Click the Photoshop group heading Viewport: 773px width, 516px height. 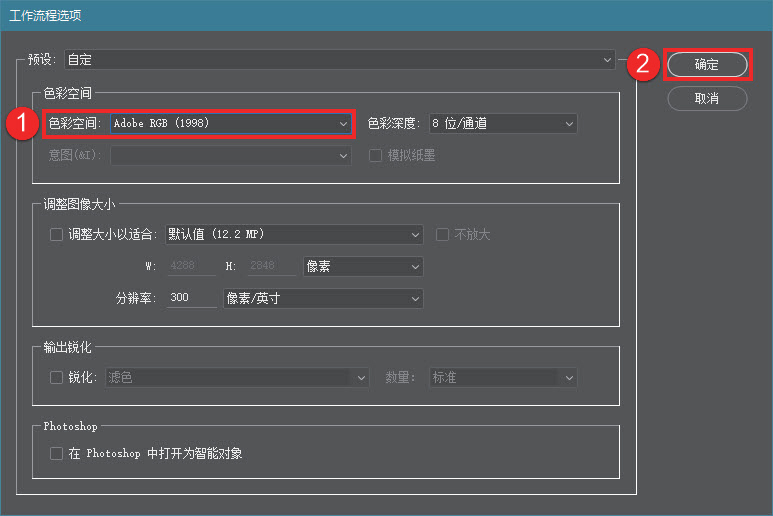[x=70, y=426]
